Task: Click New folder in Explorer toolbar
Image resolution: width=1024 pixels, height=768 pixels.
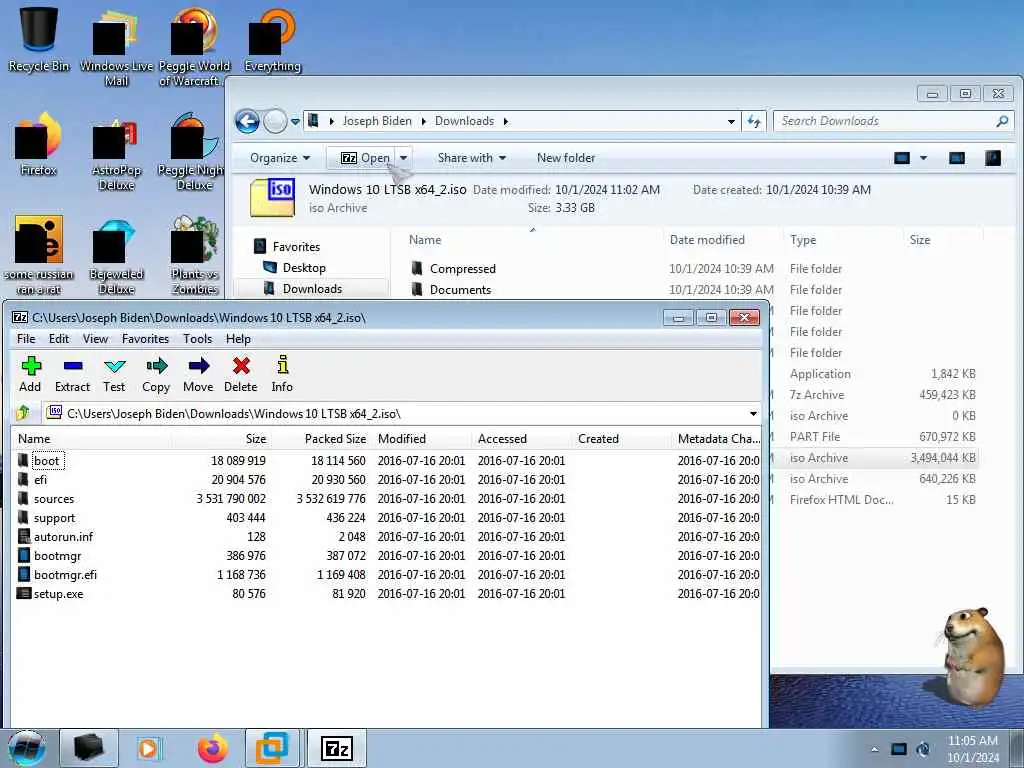Action: pos(566,158)
